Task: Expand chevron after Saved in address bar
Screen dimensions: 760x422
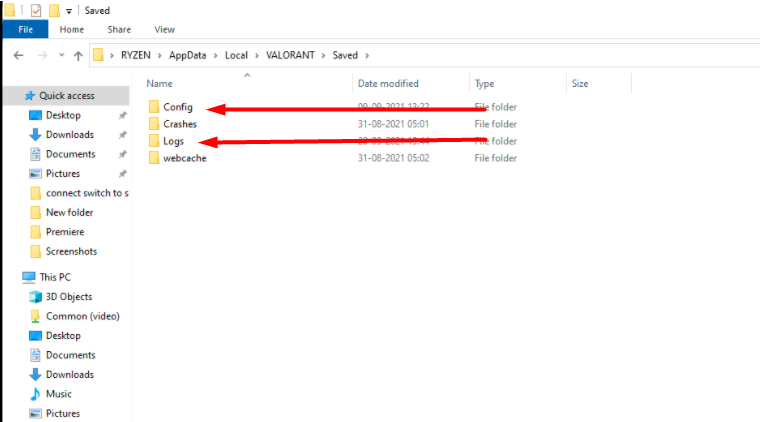Action: [367, 56]
